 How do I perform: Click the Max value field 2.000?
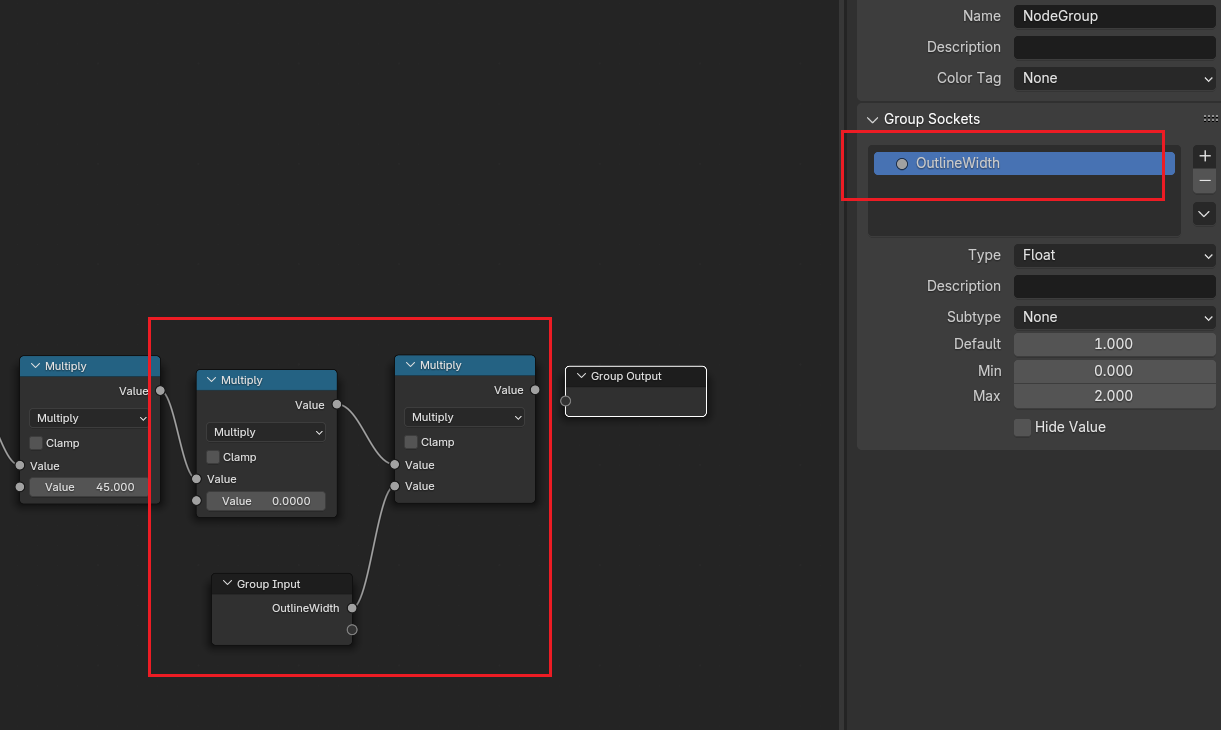click(1114, 396)
